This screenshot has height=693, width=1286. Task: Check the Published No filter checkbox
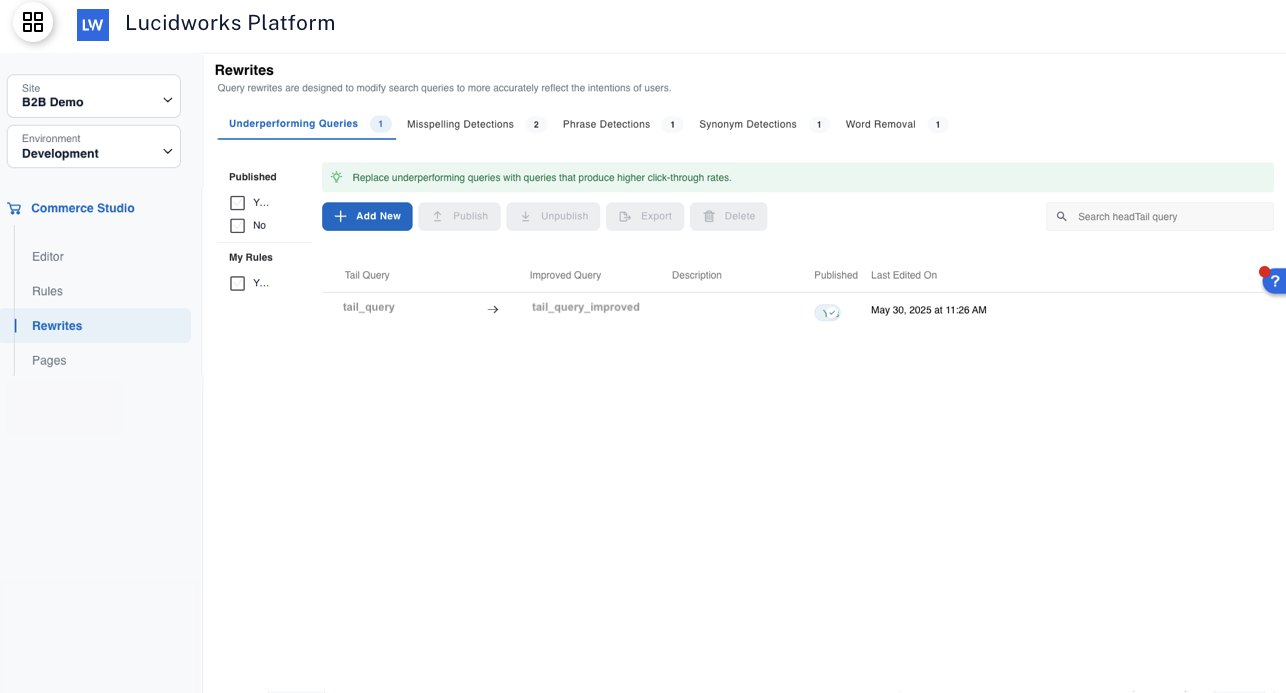[237, 226]
